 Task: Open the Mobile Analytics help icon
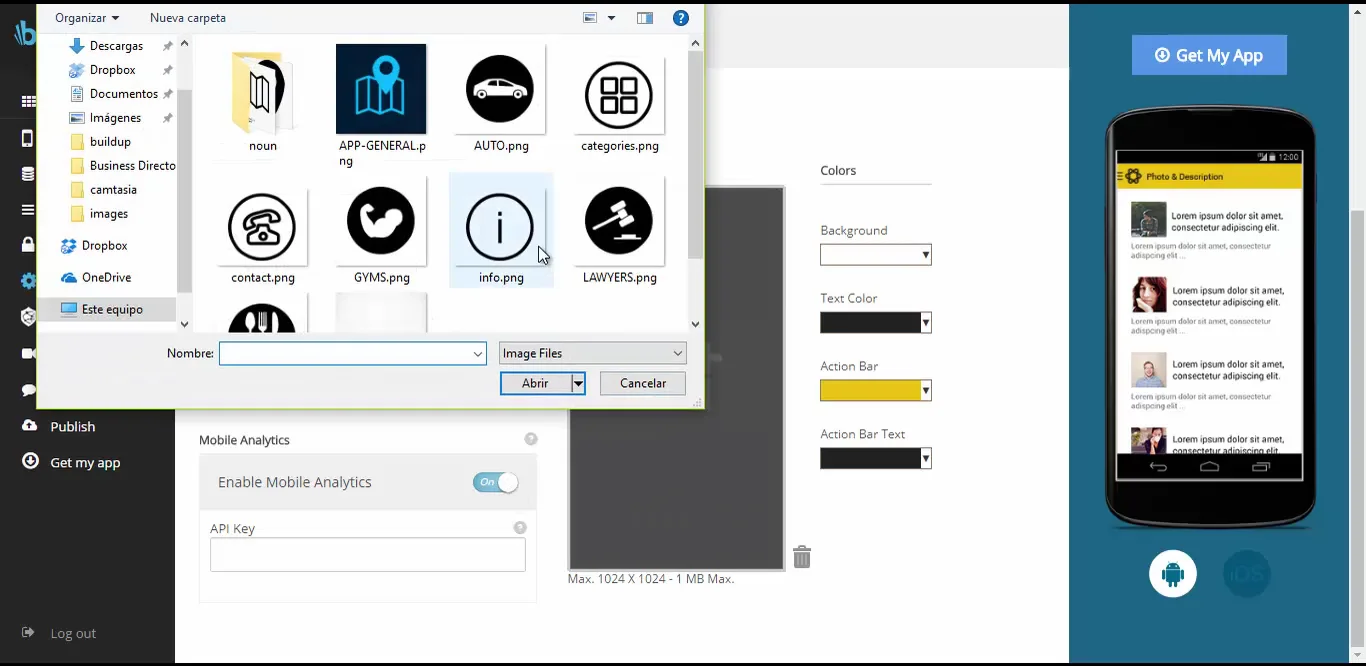click(x=531, y=439)
